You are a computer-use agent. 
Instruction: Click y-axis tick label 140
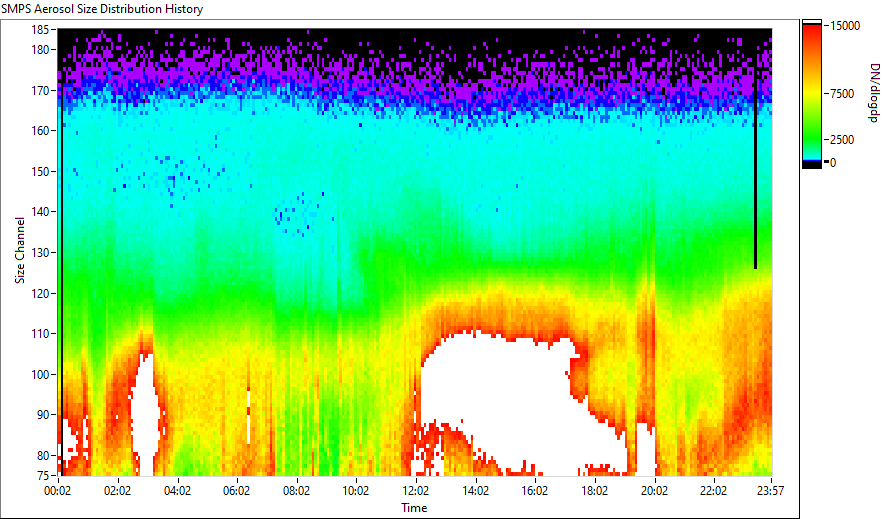click(40, 212)
